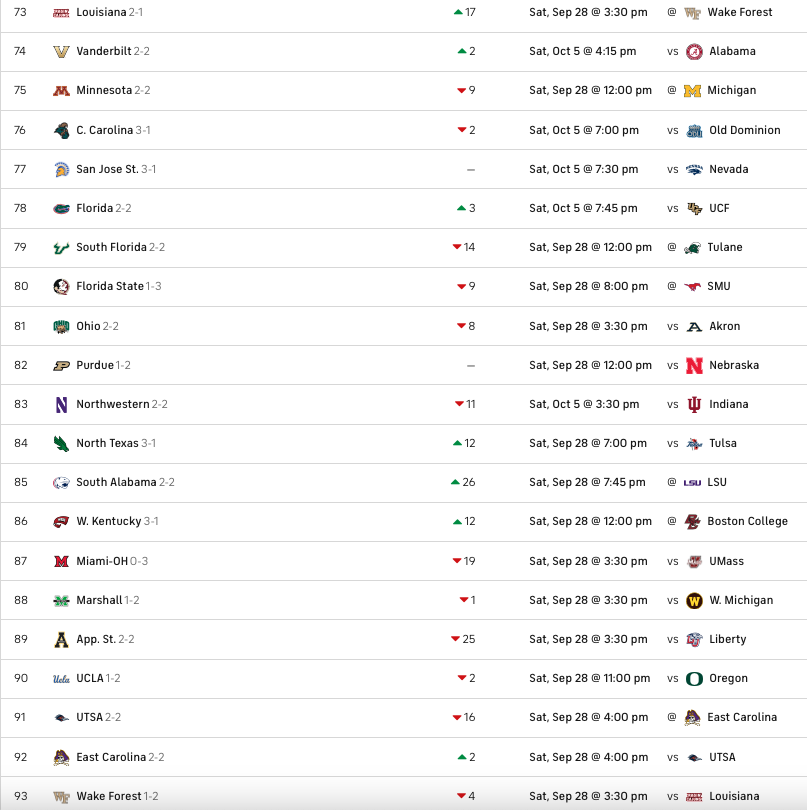This screenshot has width=807, height=810.
Task: Open the South Alabama team page
Action: (x=116, y=483)
